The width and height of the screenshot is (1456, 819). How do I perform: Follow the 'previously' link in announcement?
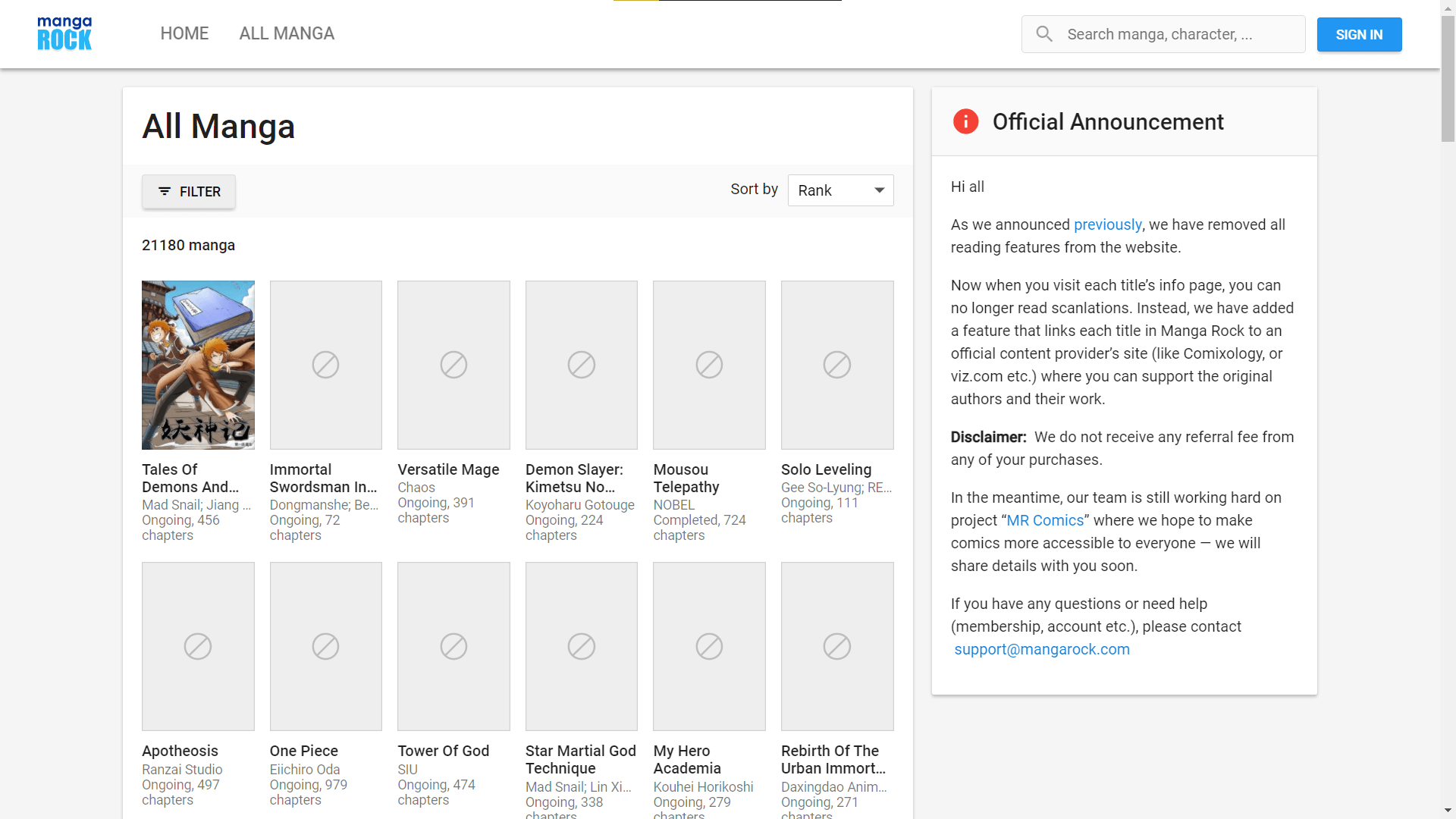pyautogui.click(x=1107, y=224)
